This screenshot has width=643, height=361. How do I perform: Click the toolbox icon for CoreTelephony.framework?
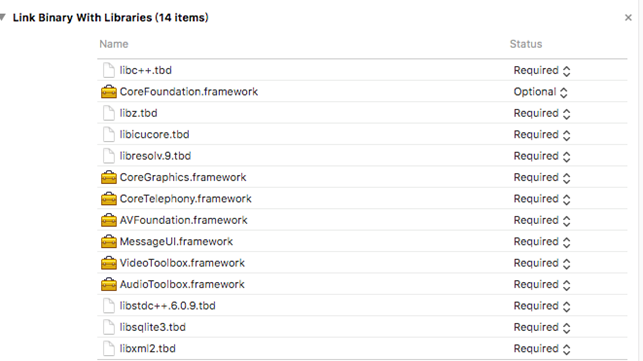coord(109,199)
